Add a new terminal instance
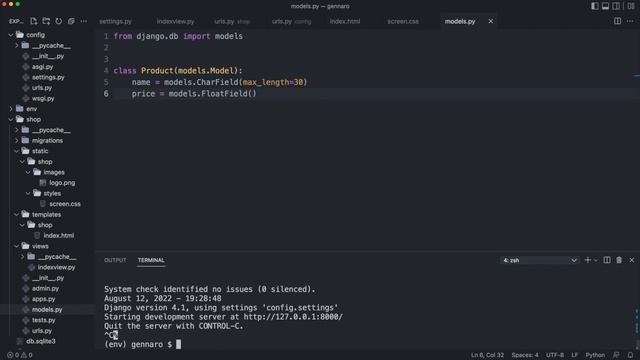This screenshot has height=360, width=640. tap(587, 260)
